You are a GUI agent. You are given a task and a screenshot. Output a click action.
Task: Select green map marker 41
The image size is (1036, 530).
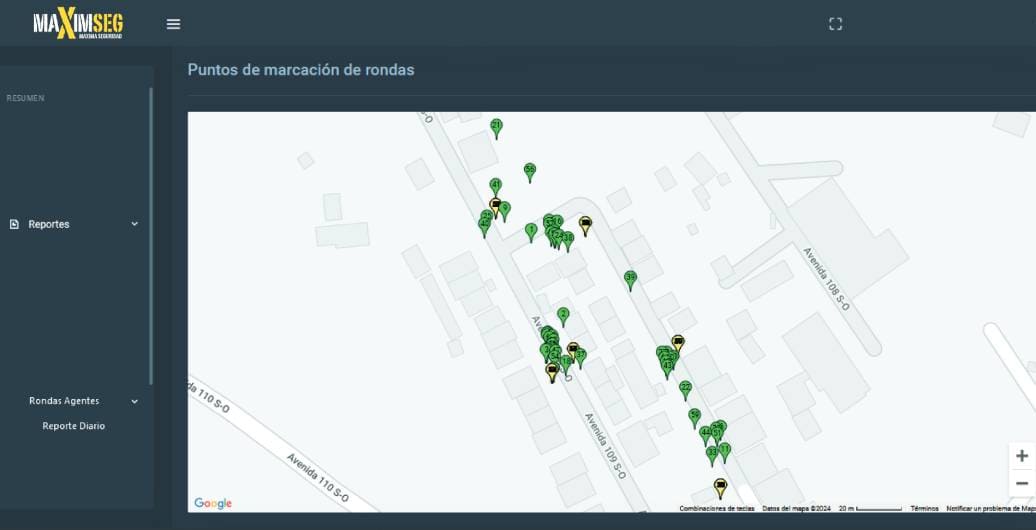pyautogui.click(x=496, y=186)
